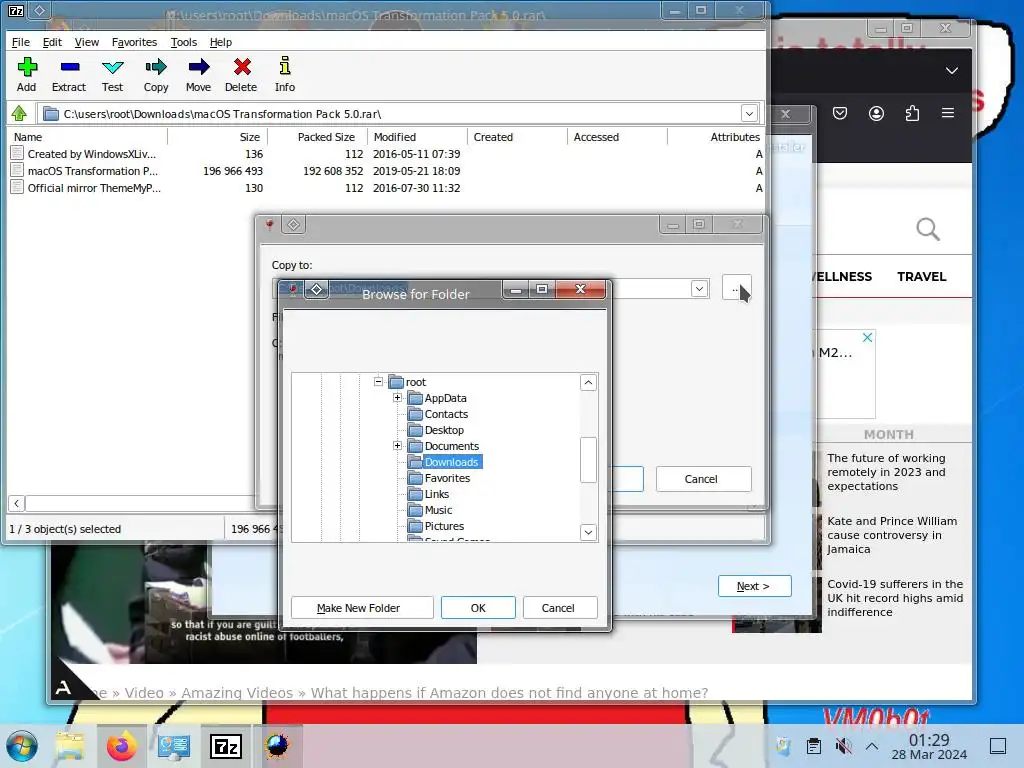This screenshot has height=768, width=1024.
Task: Select the Documents folder in tree
Action: 443,446
